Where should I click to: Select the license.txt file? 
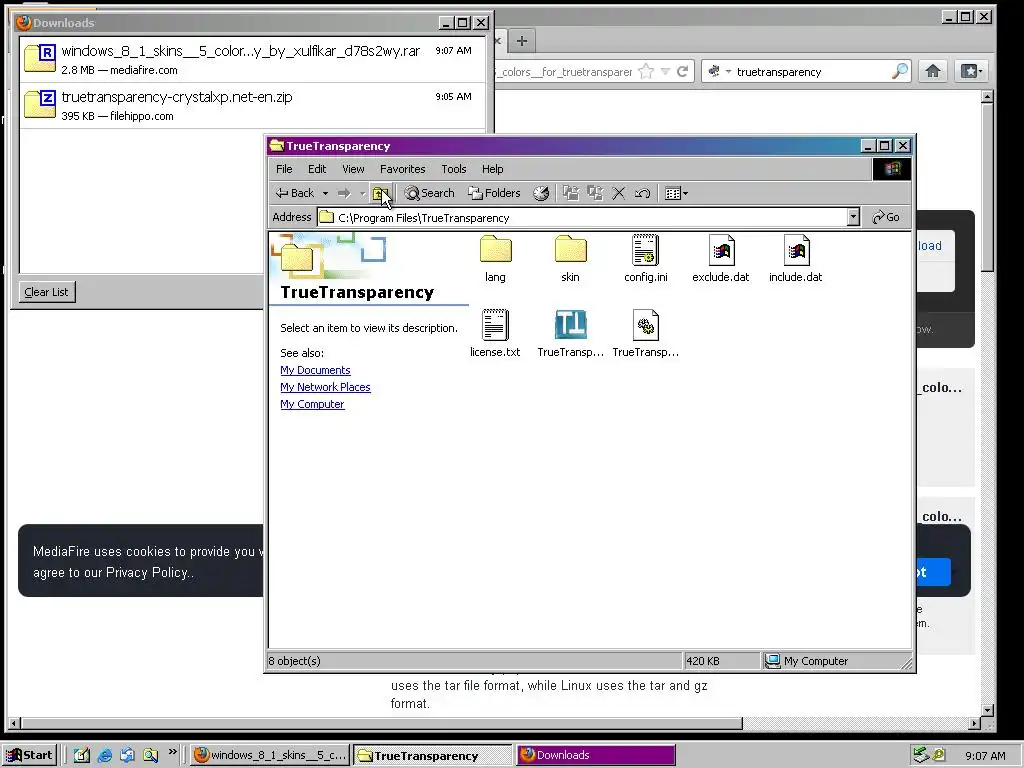coord(495,334)
